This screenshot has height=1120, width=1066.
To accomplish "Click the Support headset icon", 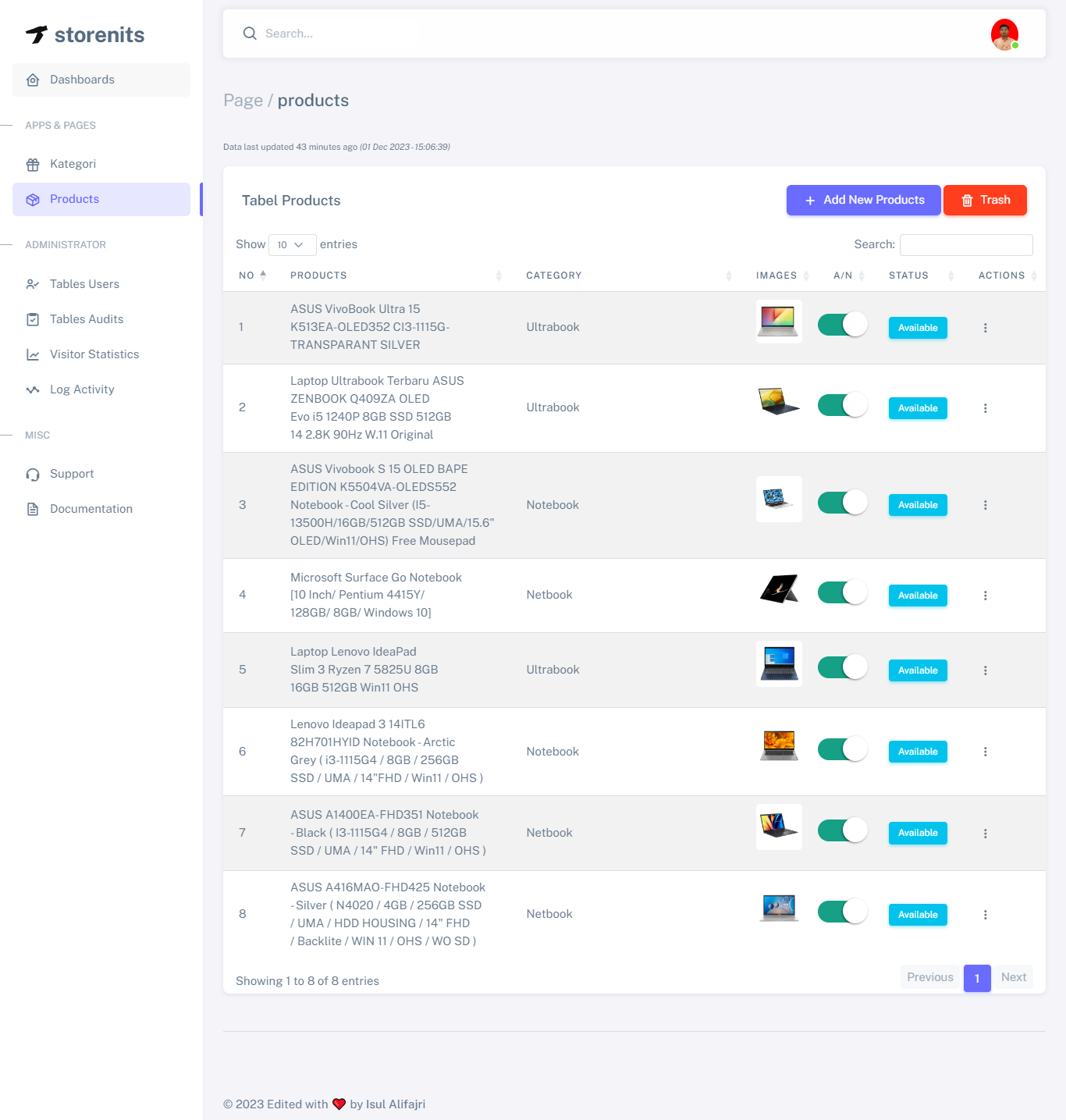I will tap(33, 475).
